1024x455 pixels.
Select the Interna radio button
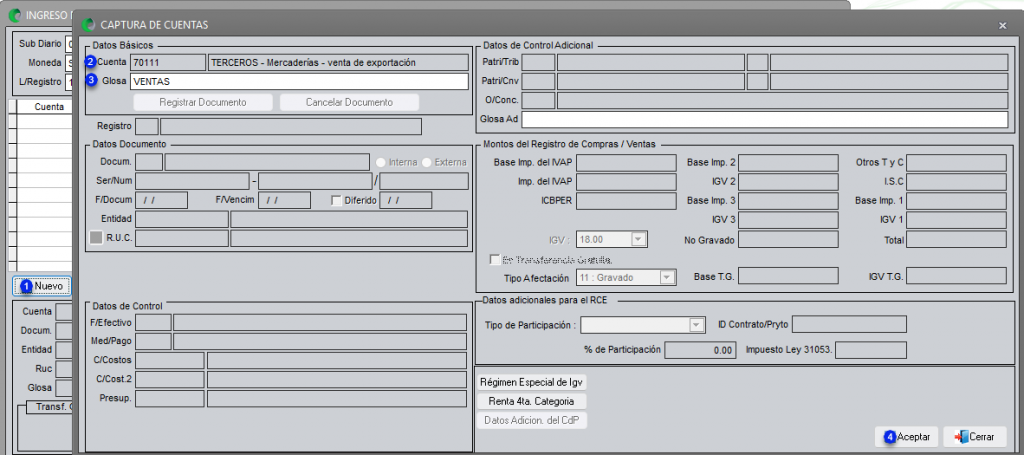pyautogui.click(x=381, y=162)
